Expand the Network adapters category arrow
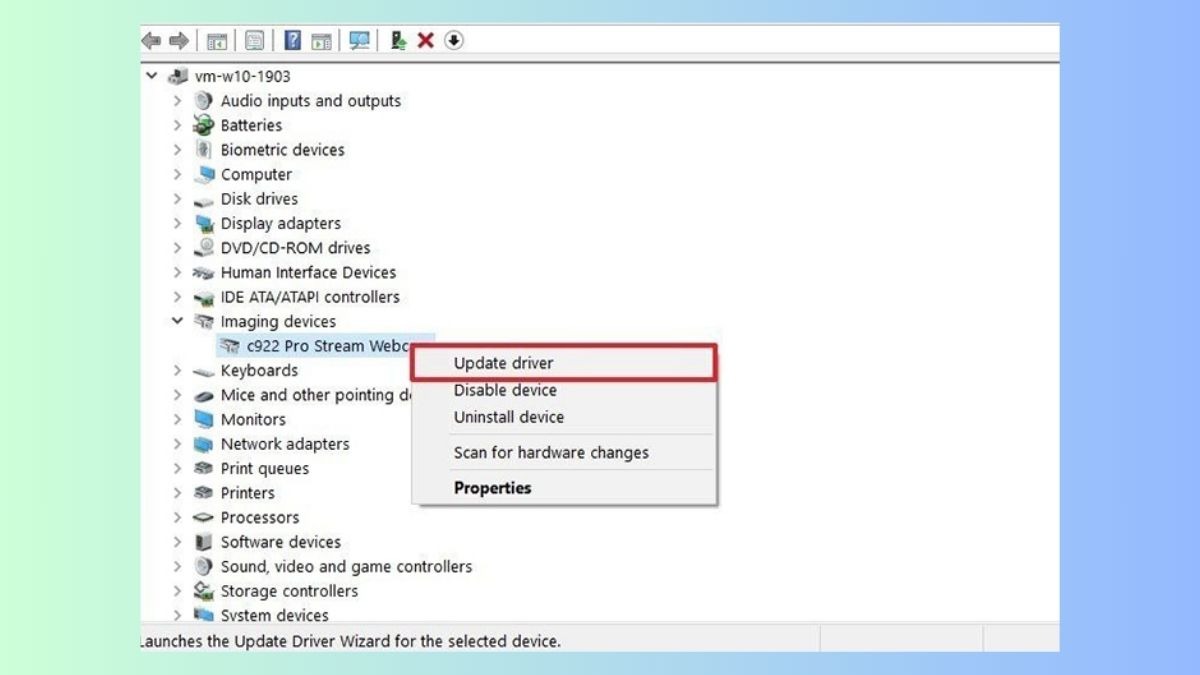 pyautogui.click(x=177, y=444)
